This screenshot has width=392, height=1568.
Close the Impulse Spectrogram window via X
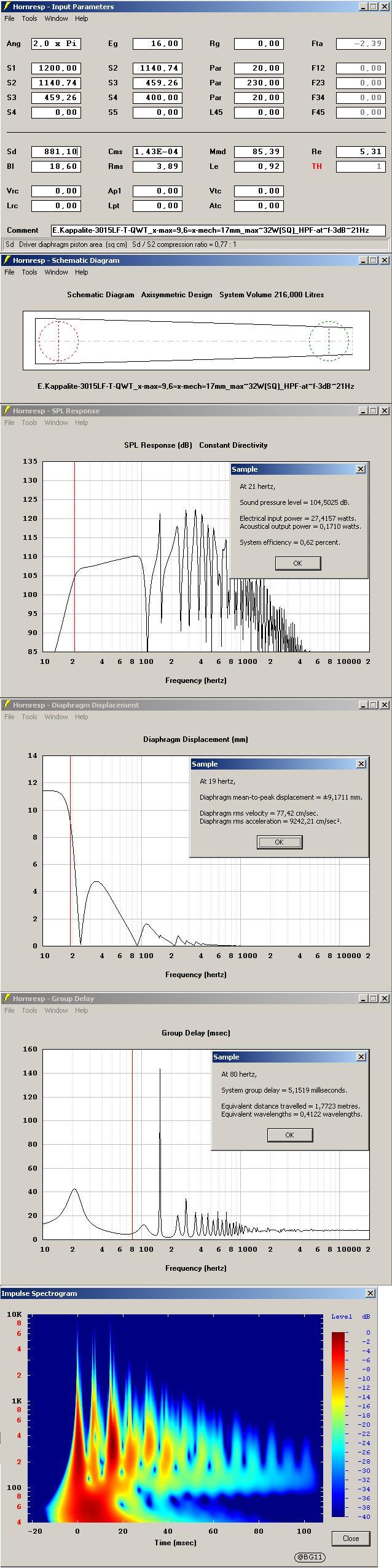point(370,1293)
